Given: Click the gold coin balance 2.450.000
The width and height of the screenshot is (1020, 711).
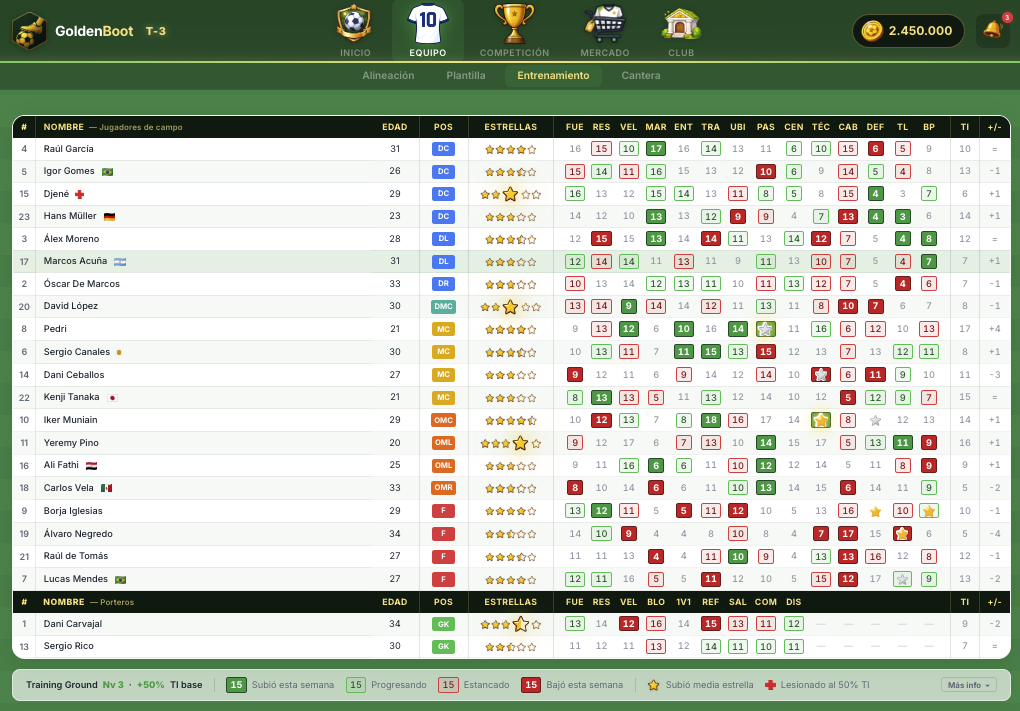Looking at the screenshot, I should [908, 31].
